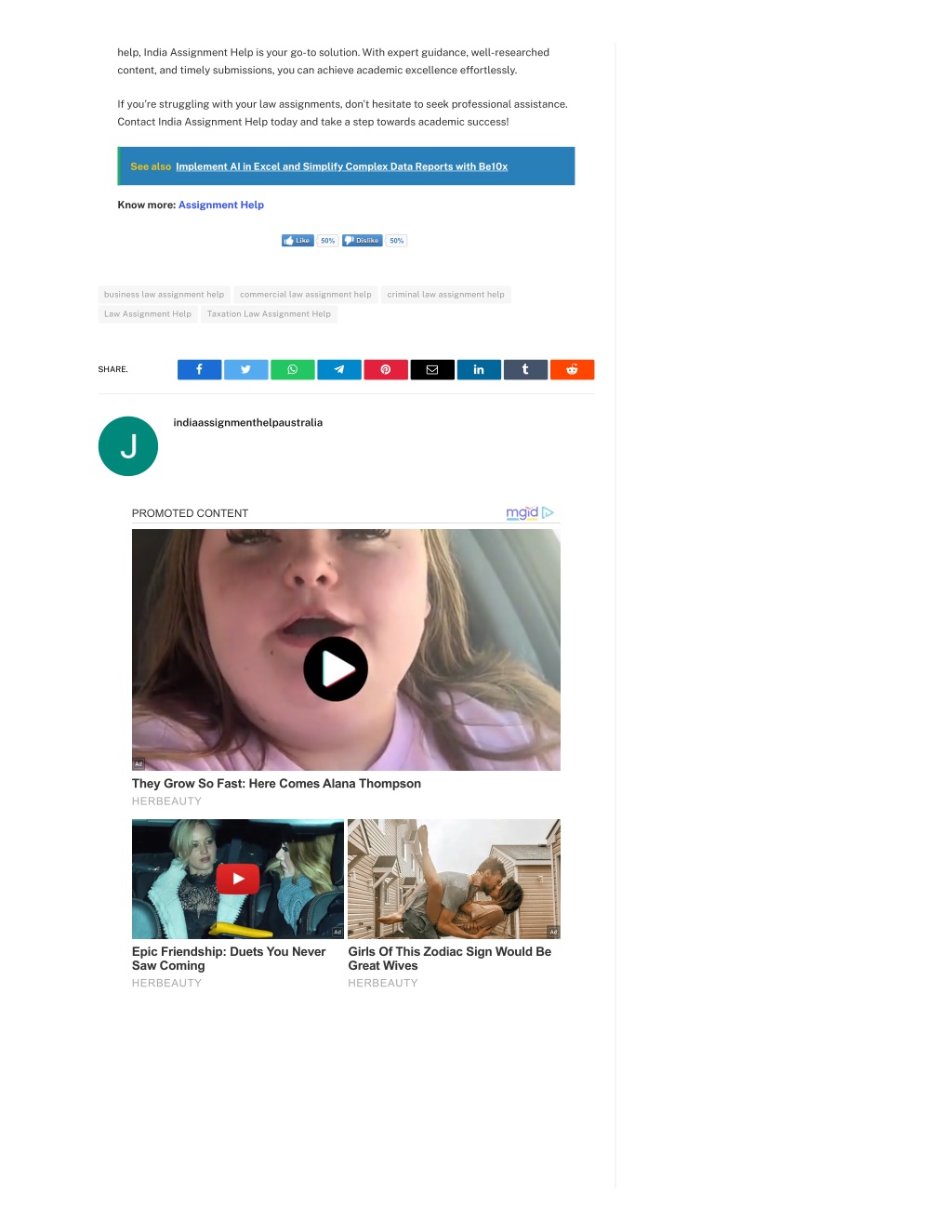Click the Ad badge on Epic Friendship thumbnail
This screenshot has height=1232, width=952.
(337, 932)
